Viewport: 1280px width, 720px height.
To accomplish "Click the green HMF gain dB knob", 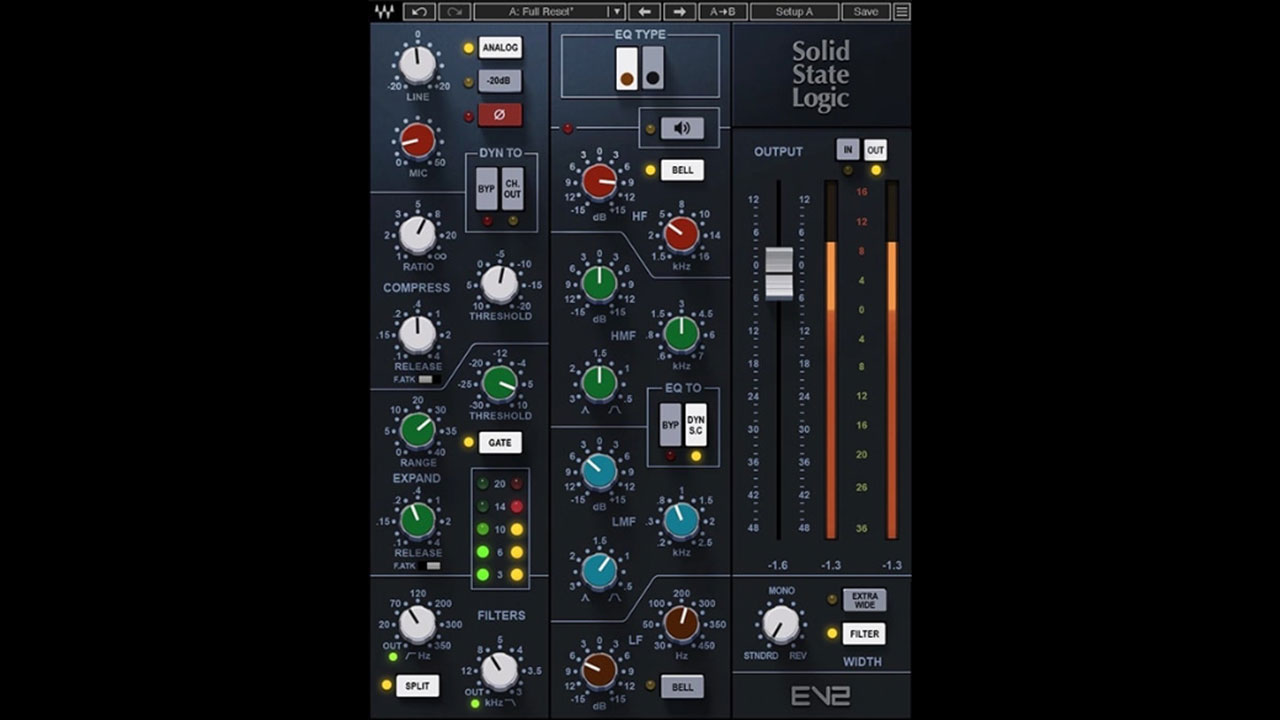I will pos(599,284).
